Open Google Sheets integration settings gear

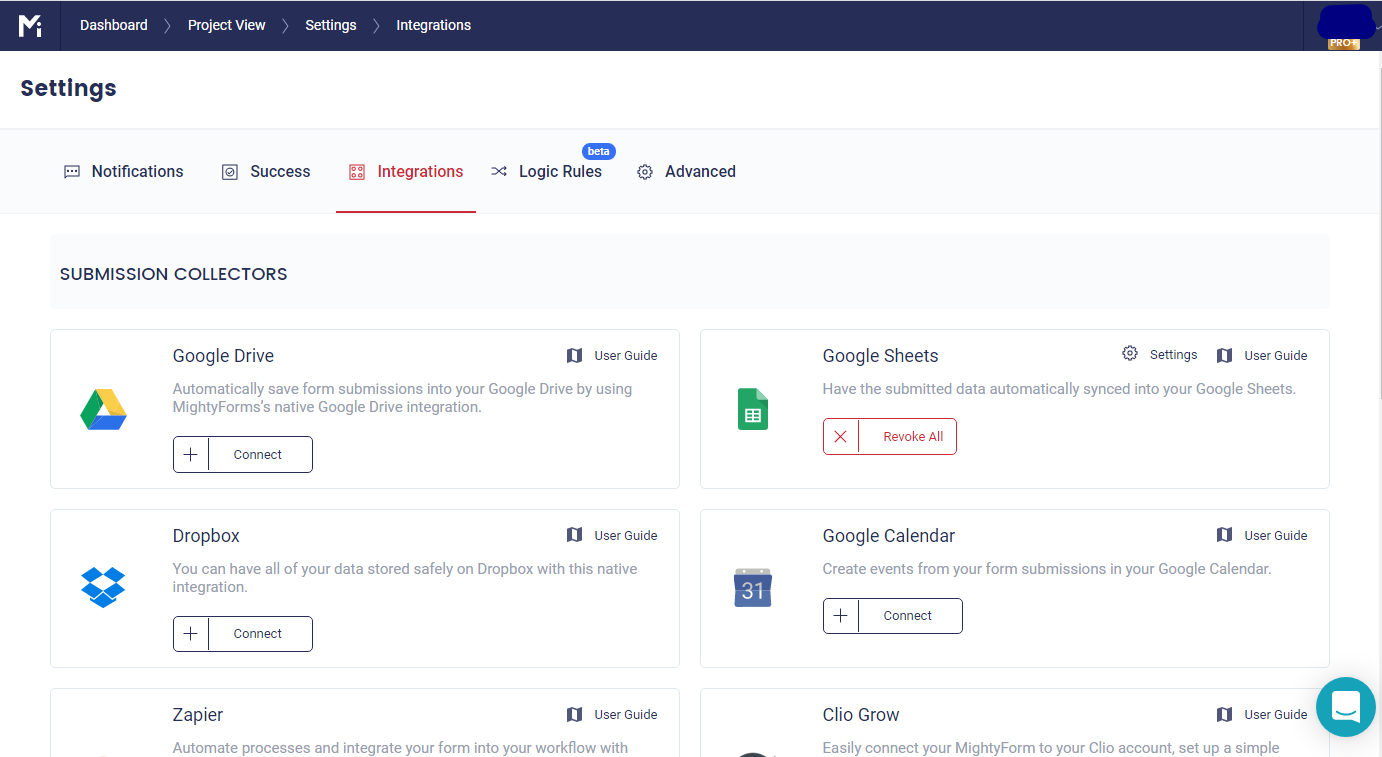point(1130,353)
